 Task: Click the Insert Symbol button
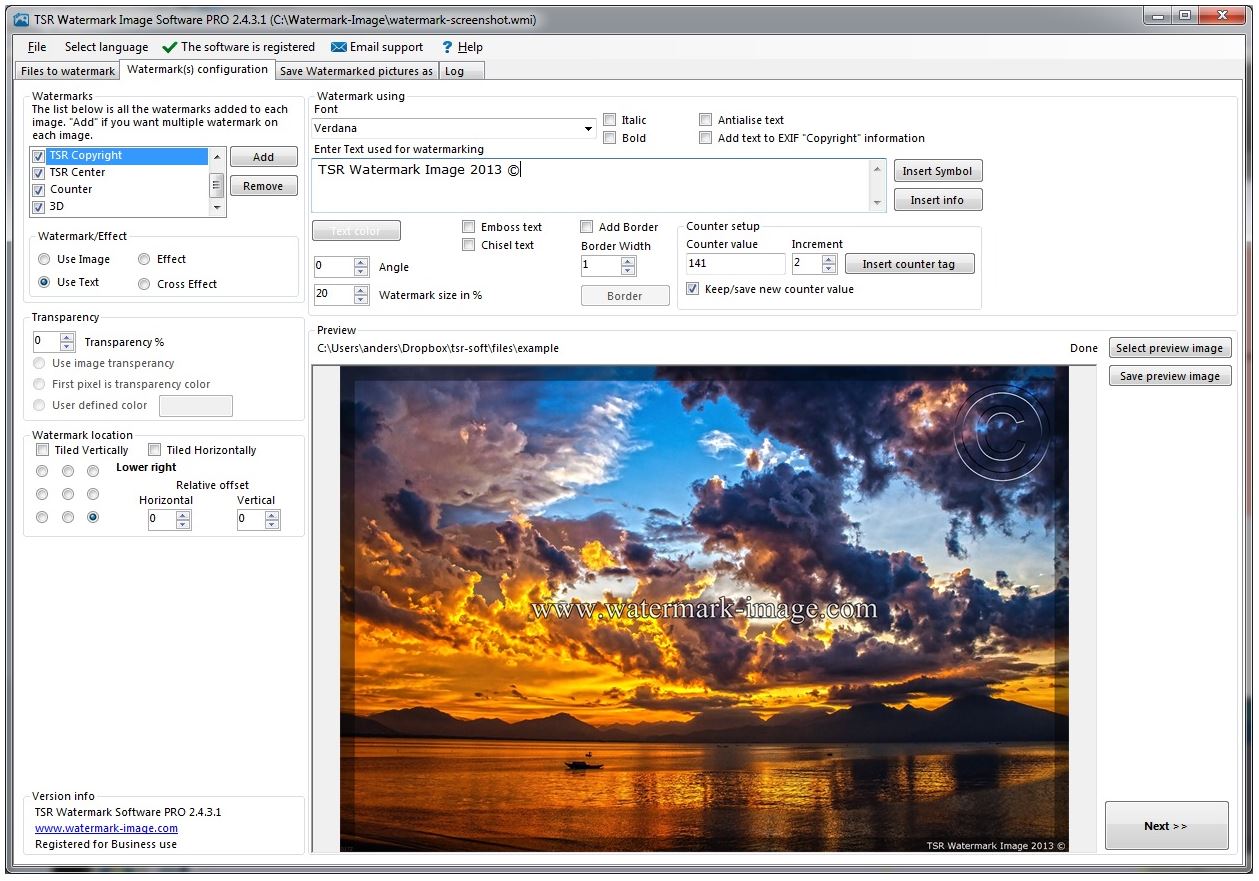pyautogui.click(x=937, y=171)
